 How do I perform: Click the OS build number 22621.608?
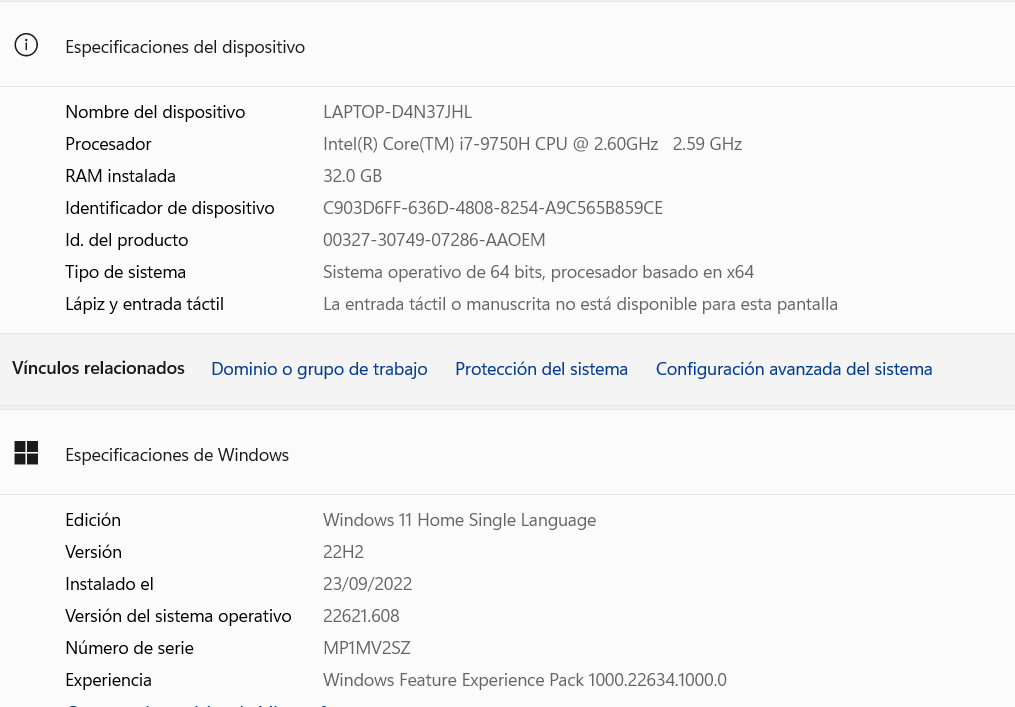pos(361,616)
